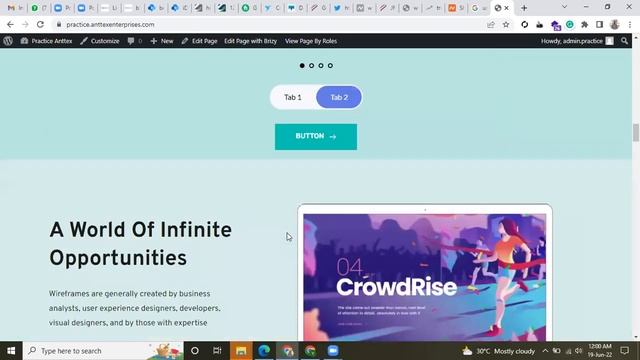Bookmark this page with star icon
The height and width of the screenshot is (360, 640).
click(506, 24)
